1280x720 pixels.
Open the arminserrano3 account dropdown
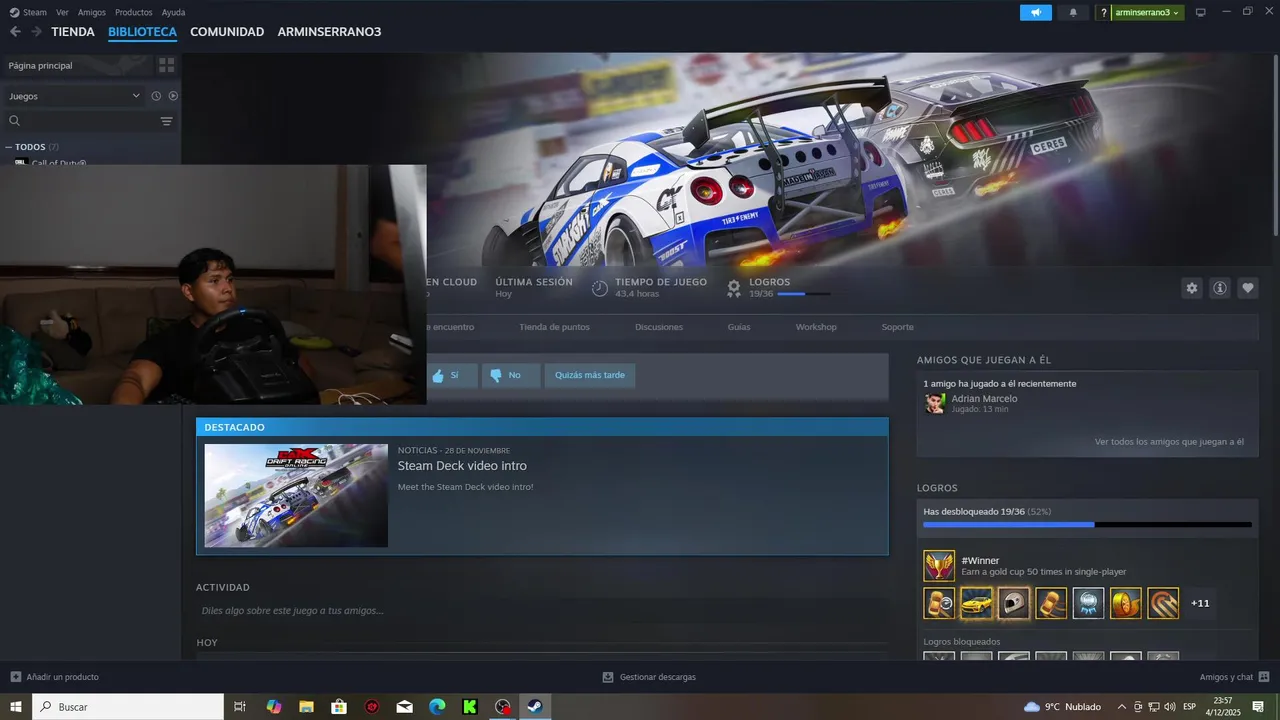(1148, 13)
